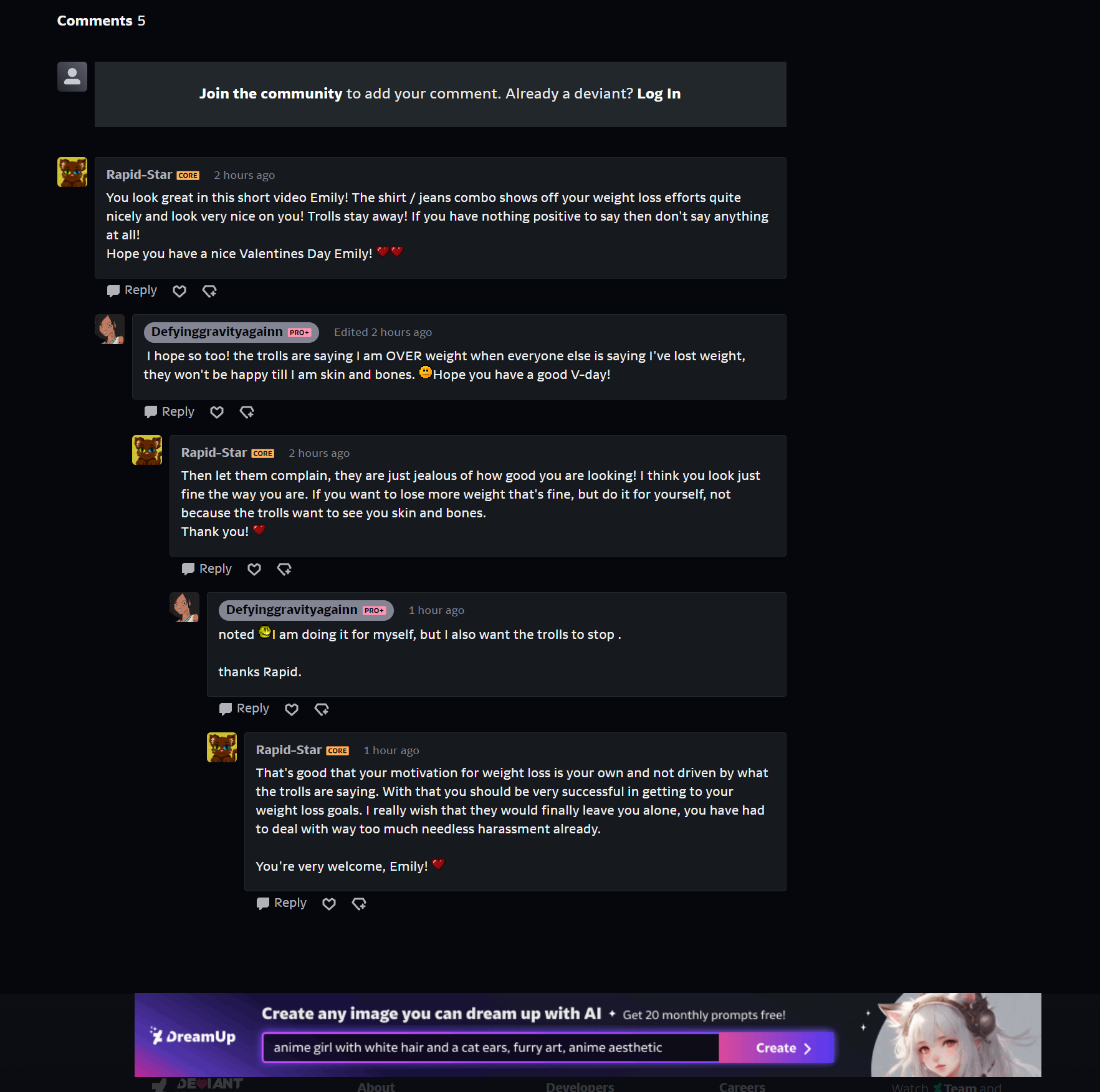Click Rapid-Star's avatar on first comment
1100x1092 pixels.
(x=72, y=172)
